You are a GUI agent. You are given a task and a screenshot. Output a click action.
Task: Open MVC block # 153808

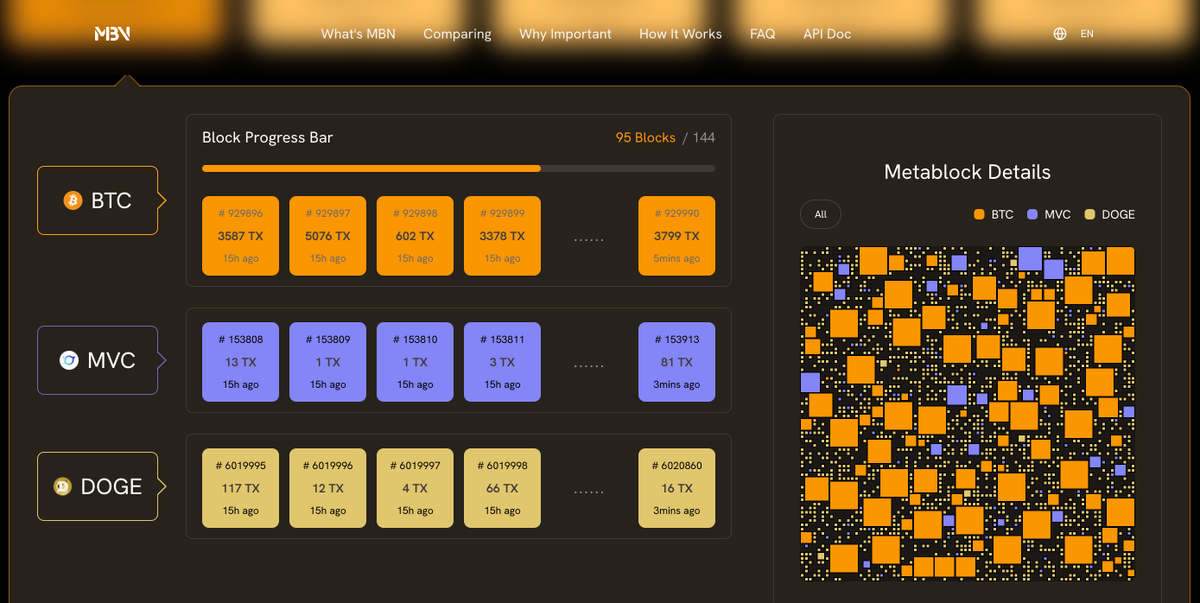click(240, 361)
